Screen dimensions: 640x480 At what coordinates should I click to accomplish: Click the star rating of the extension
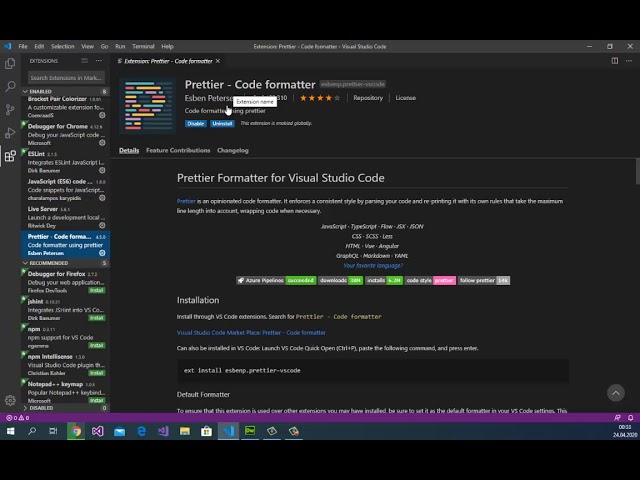click(320, 98)
